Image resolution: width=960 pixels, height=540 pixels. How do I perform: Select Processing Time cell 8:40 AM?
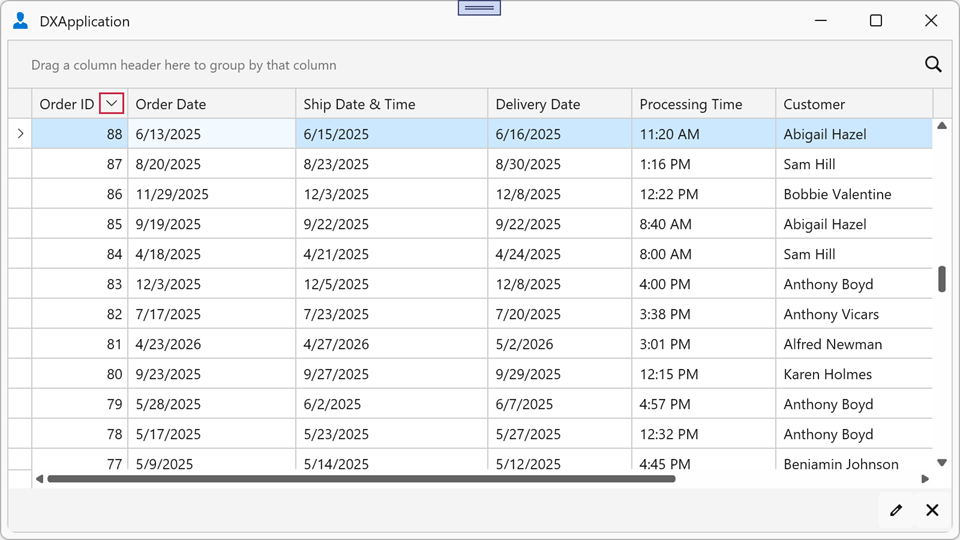click(x=703, y=224)
